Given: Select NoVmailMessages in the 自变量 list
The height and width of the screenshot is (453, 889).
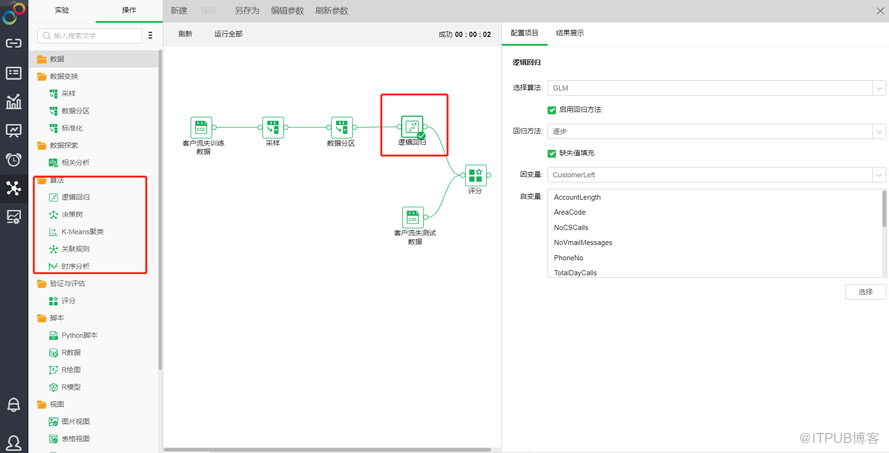Looking at the screenshot, I should (x=583, y=243).
